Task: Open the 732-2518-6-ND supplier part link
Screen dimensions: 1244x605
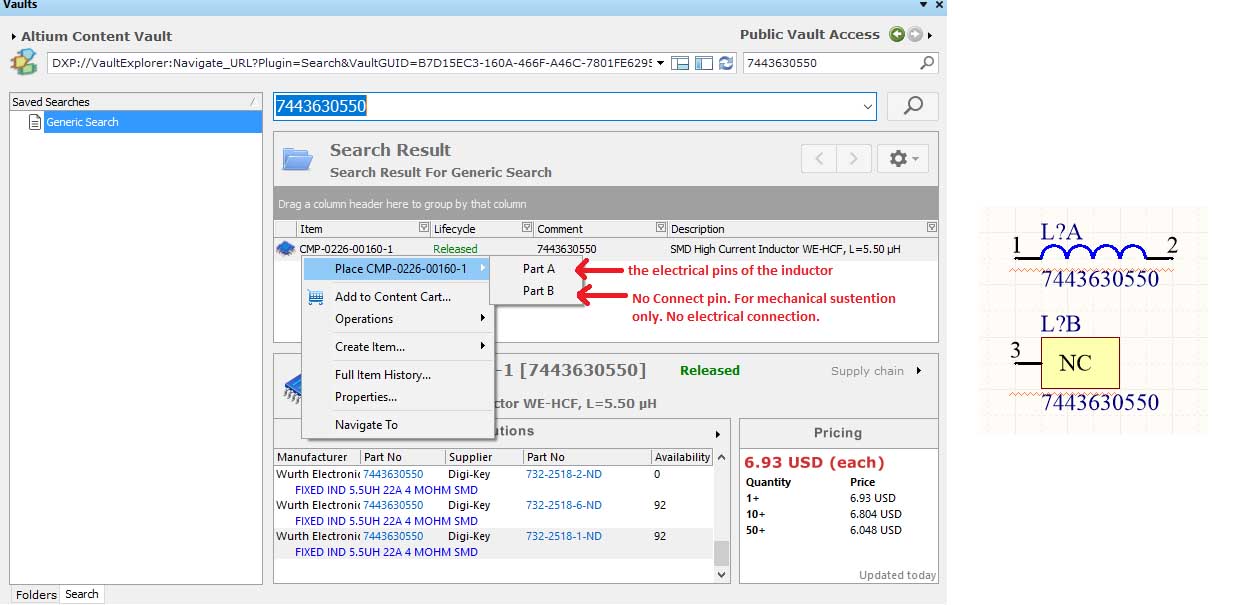Action: pos(563,506)
